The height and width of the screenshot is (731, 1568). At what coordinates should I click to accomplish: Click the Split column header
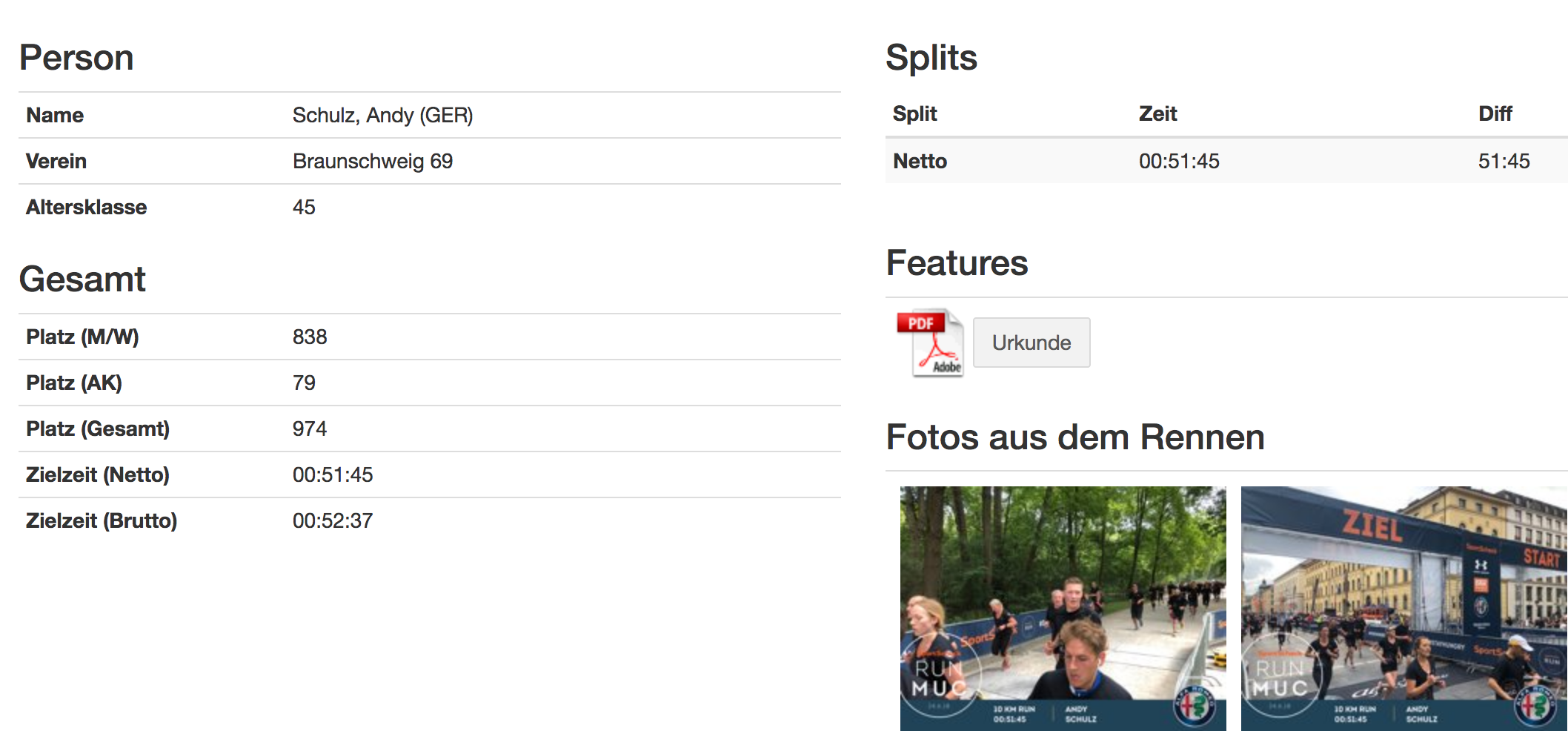click(x=914, y=113)
